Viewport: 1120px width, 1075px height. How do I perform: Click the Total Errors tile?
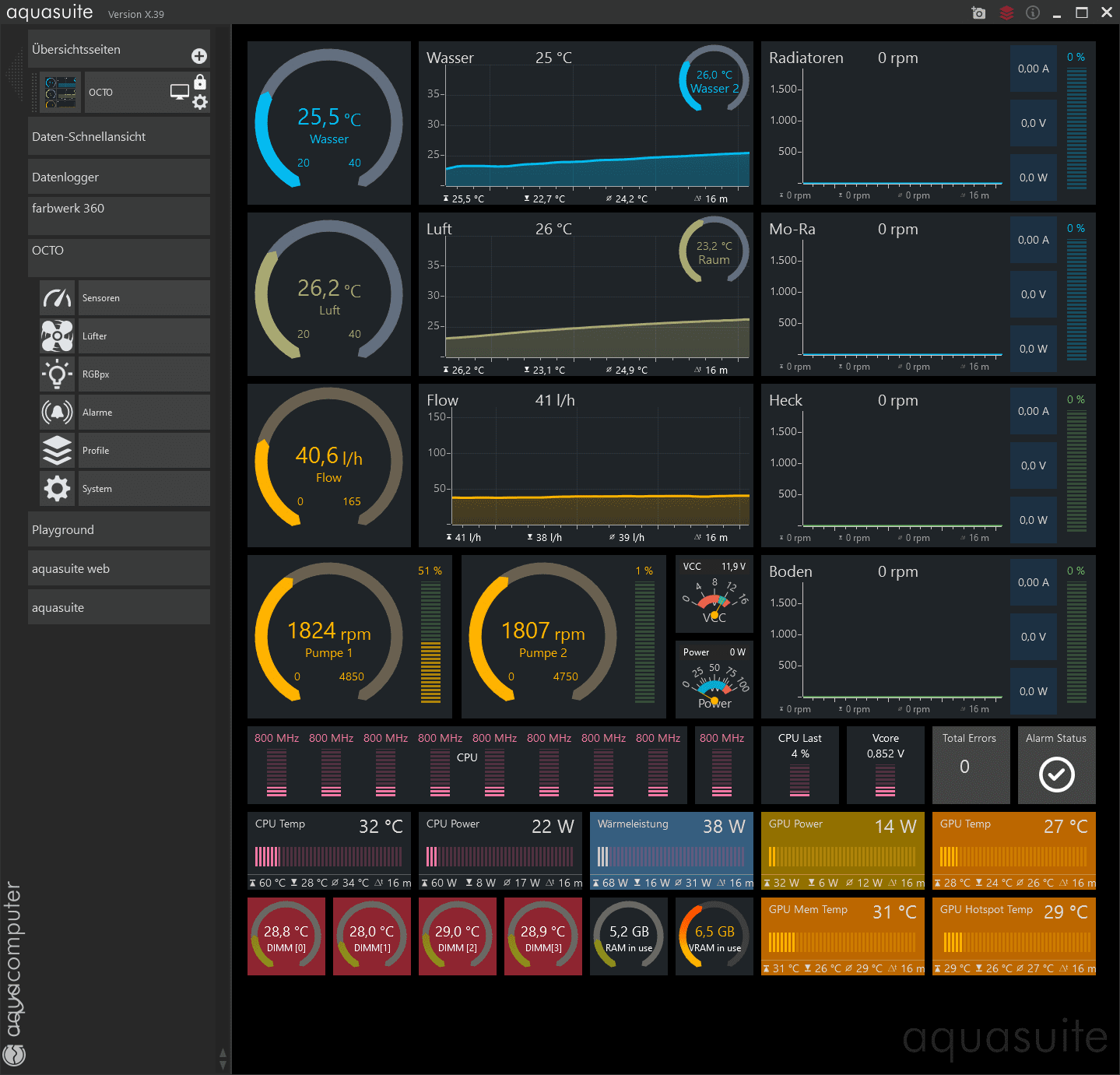pyautogui.click(x=971, y=765)
